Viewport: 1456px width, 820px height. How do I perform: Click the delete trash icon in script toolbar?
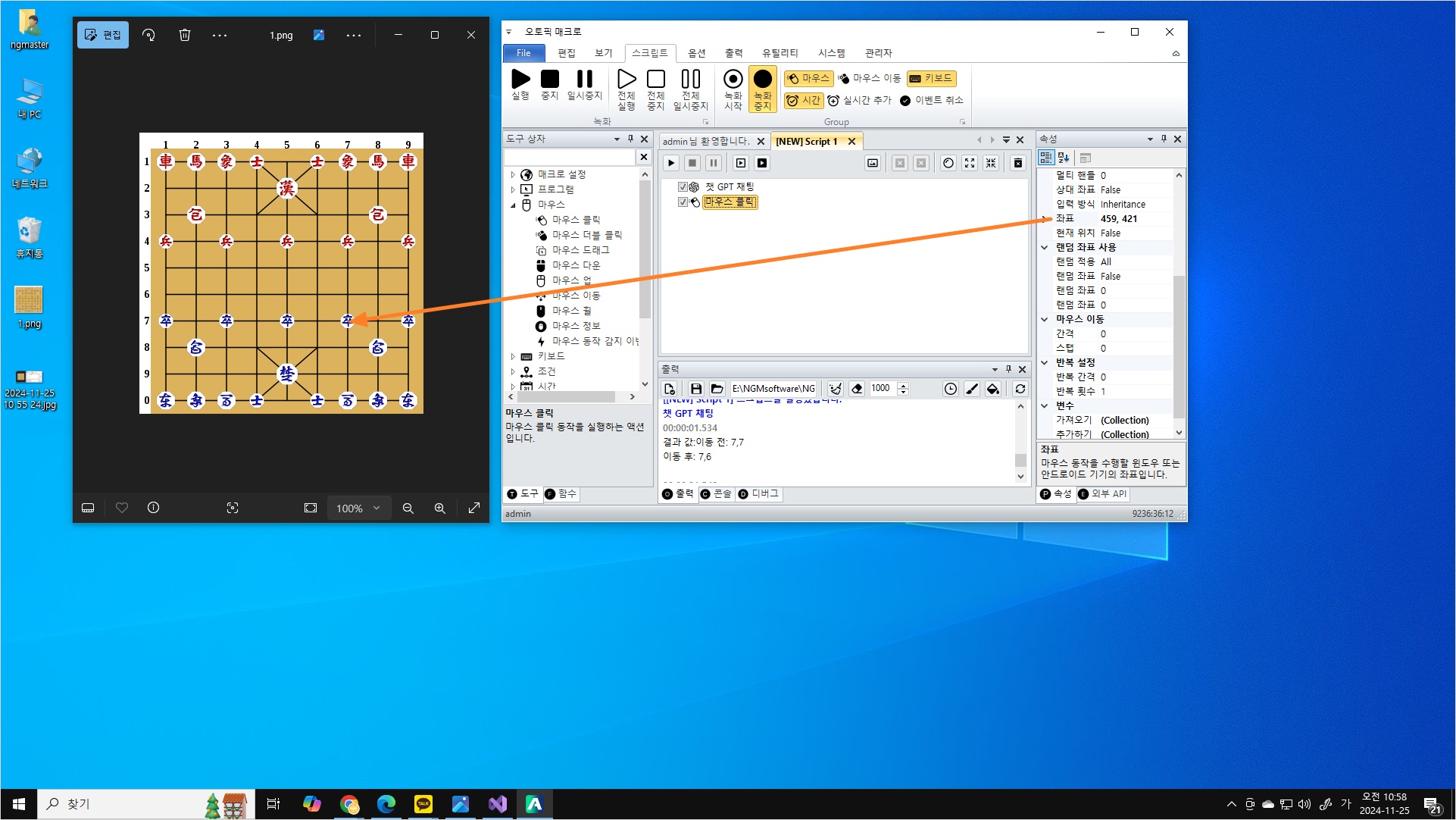pyautogui.click(x=1017, y=163)
